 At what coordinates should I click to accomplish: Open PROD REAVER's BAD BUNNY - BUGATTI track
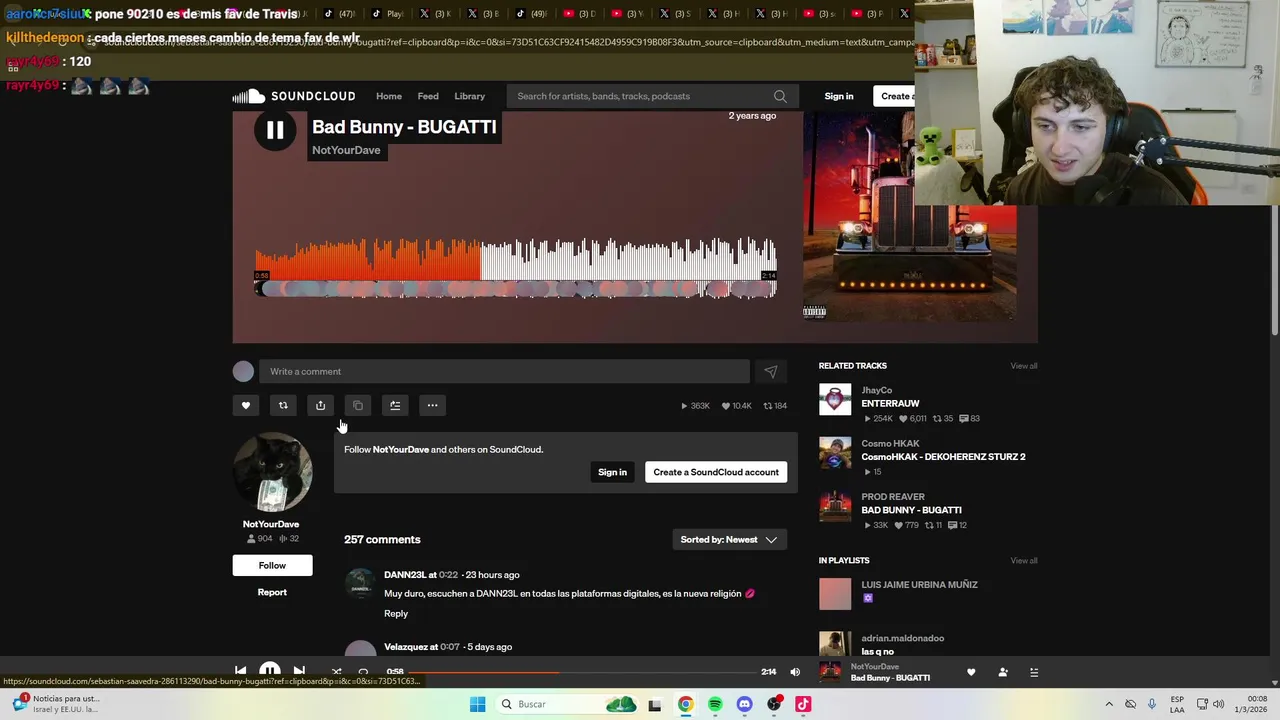tap(911, 510)
